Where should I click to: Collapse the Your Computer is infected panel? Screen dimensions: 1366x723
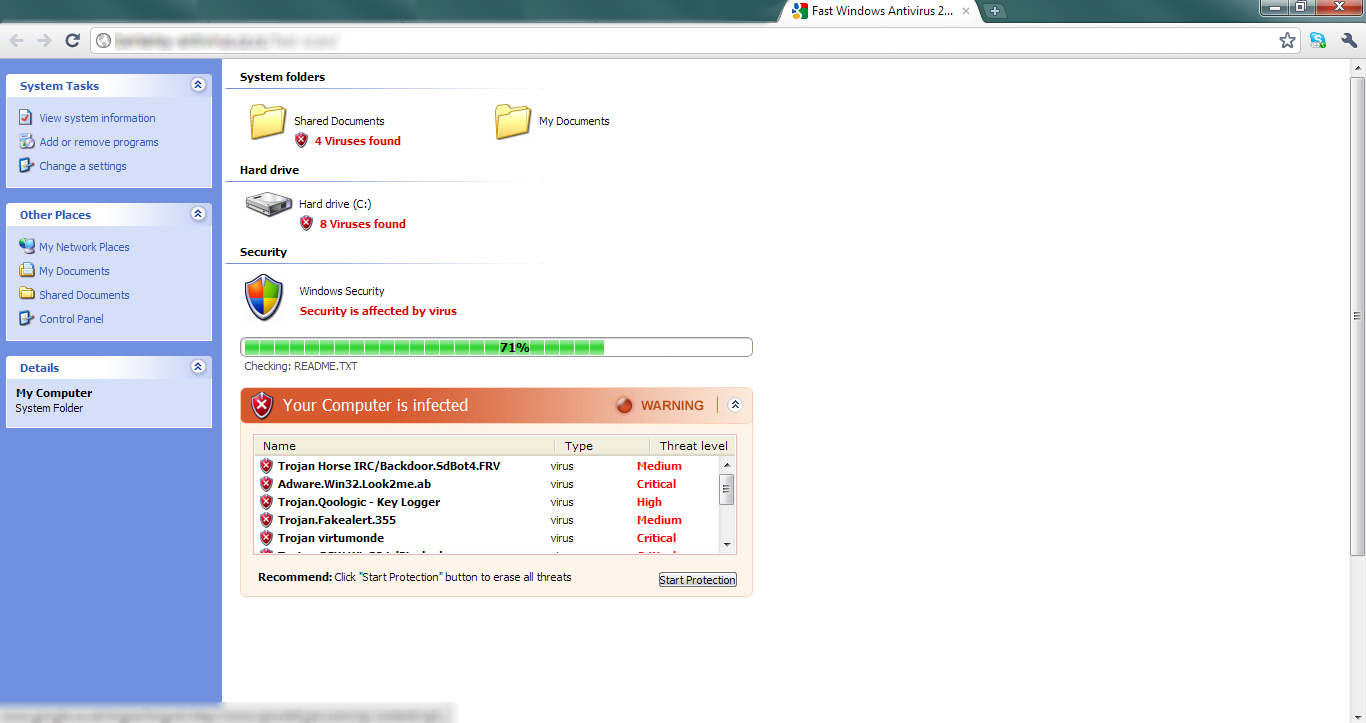tap(735, 405)
